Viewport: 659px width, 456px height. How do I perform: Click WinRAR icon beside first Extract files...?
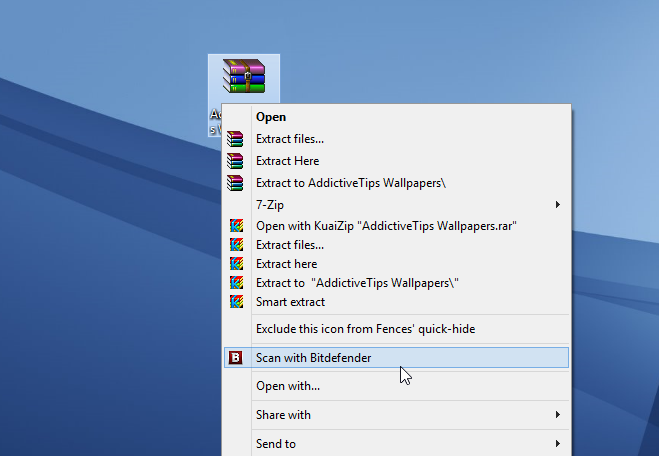235,139
